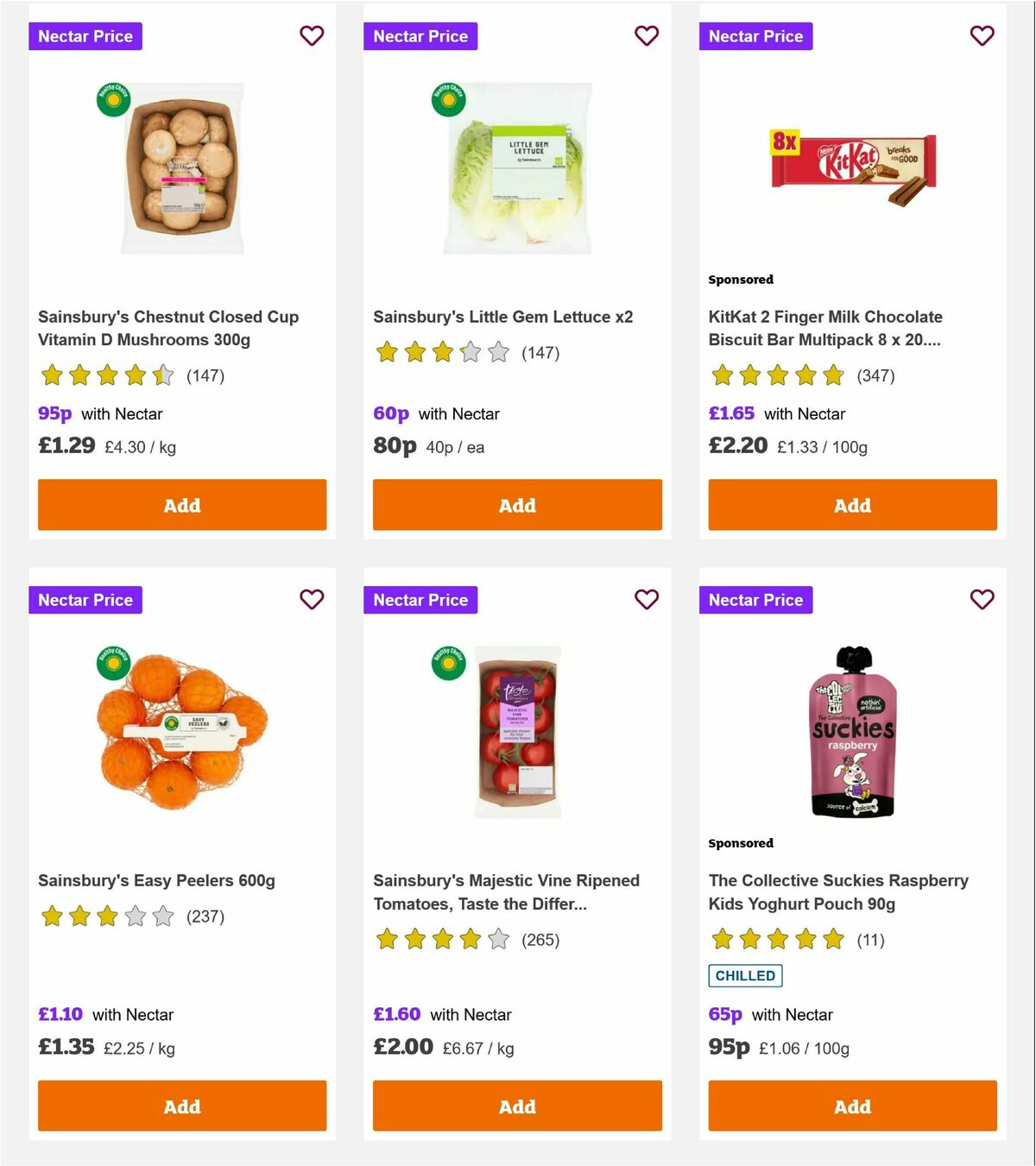Click the heart icon on the mushrooms product
Image resolution: width=1036 pixels, height=1166 pixels.
pyautogui.click(x=312, y=35)
